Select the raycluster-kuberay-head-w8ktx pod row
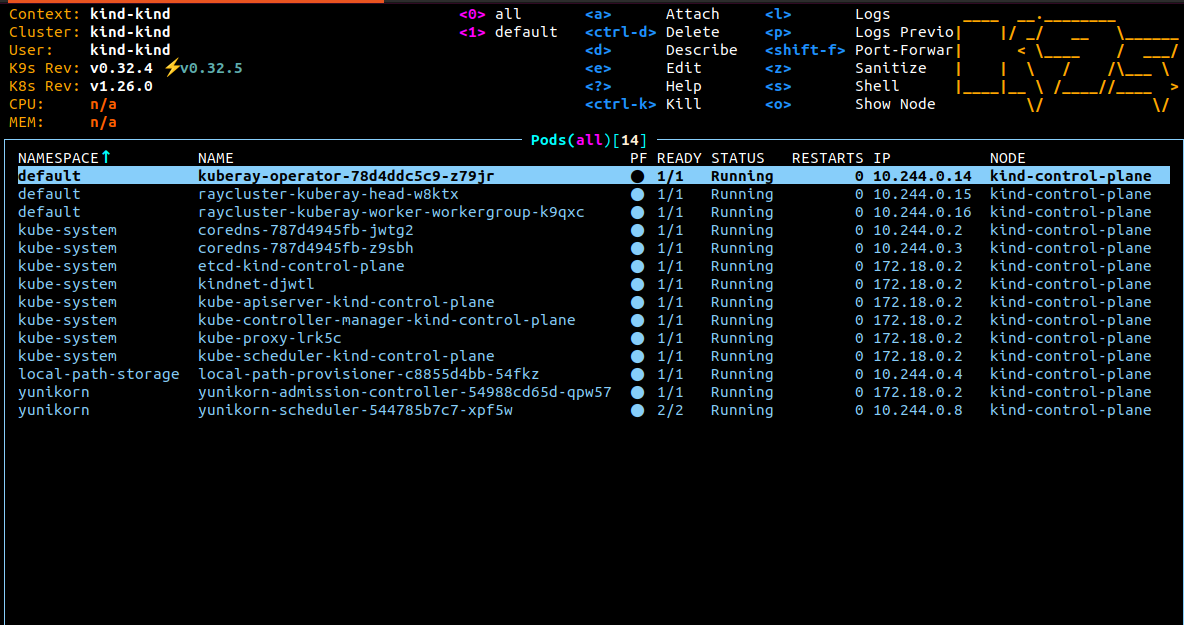The height and width of the screenshot is (625, 1184). (328, 194)
